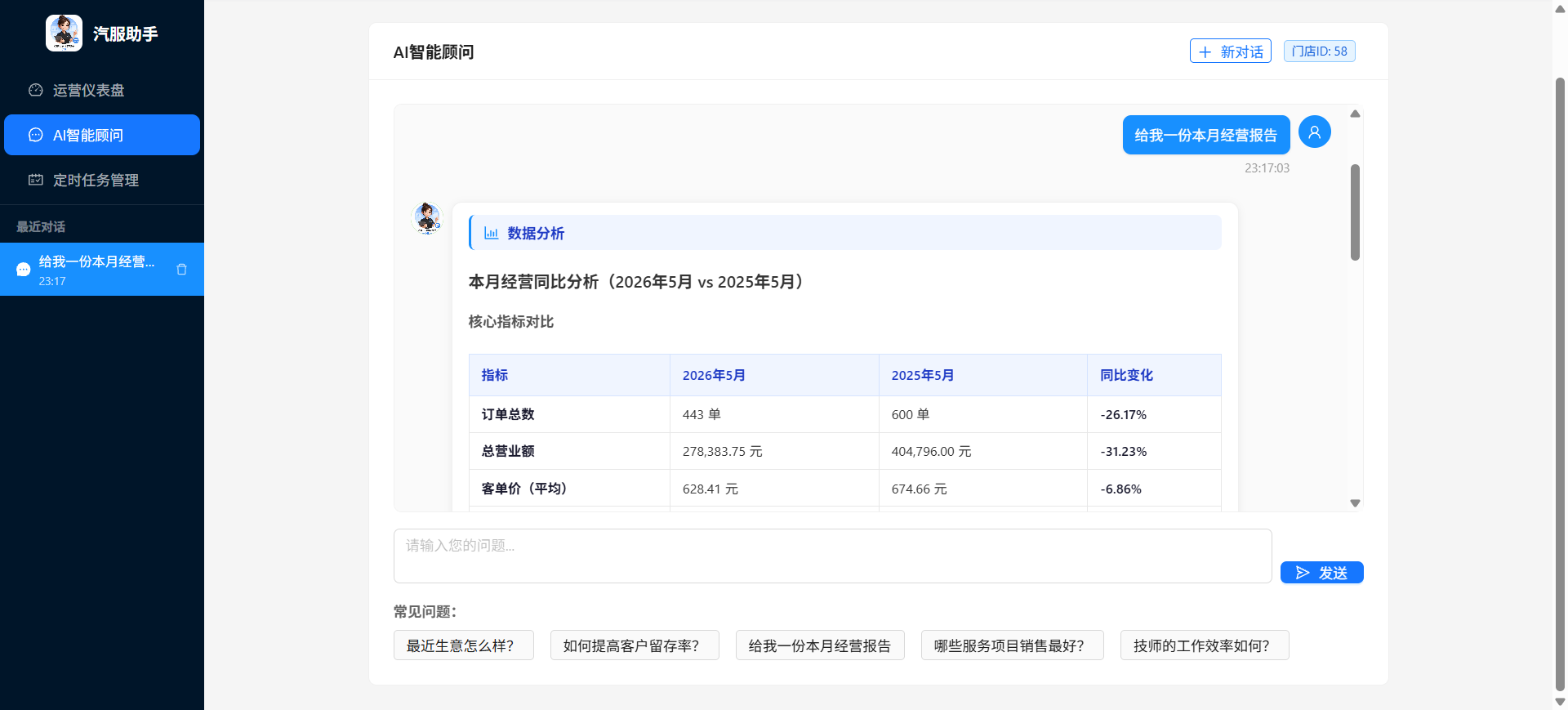Click the 数据分析 chart icon
Screen dimensions: 1568x710
coord(491,233)
